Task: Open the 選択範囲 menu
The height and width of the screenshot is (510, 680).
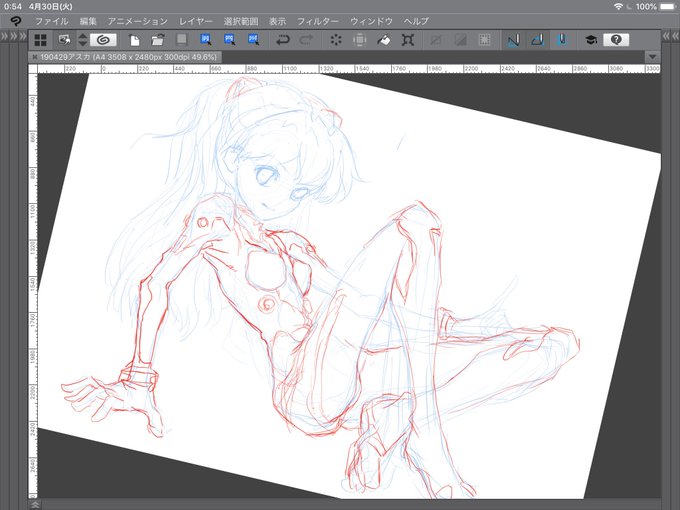Action: (241, 21)
